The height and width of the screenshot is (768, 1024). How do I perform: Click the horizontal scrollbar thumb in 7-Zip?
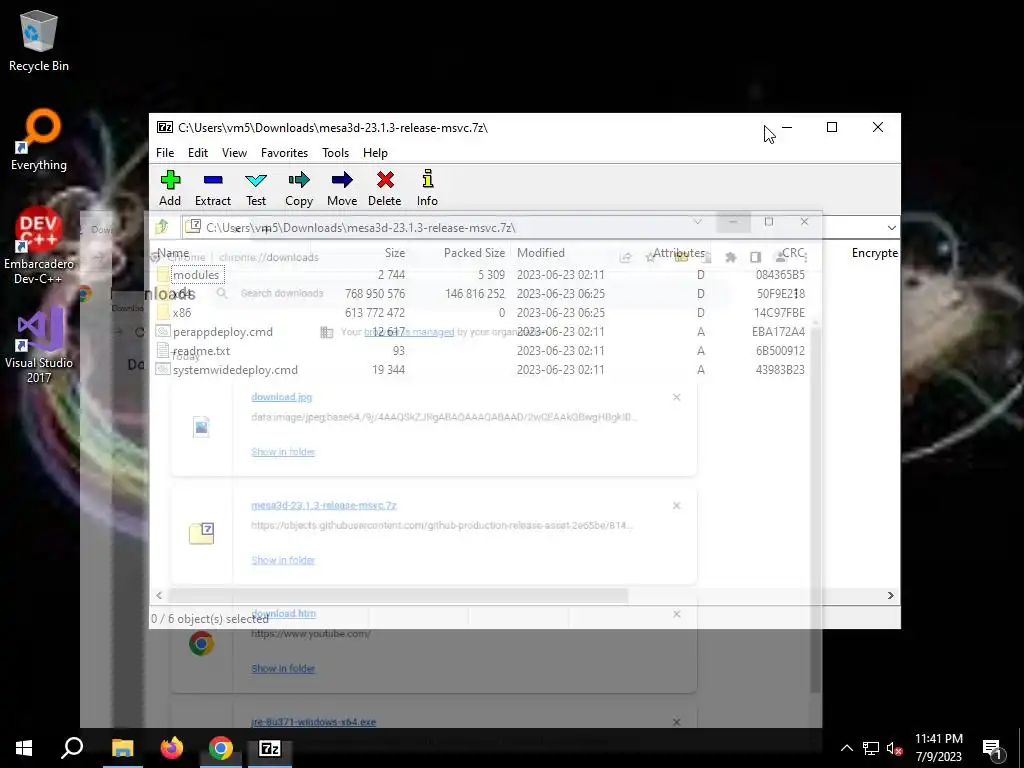[398, 596]
